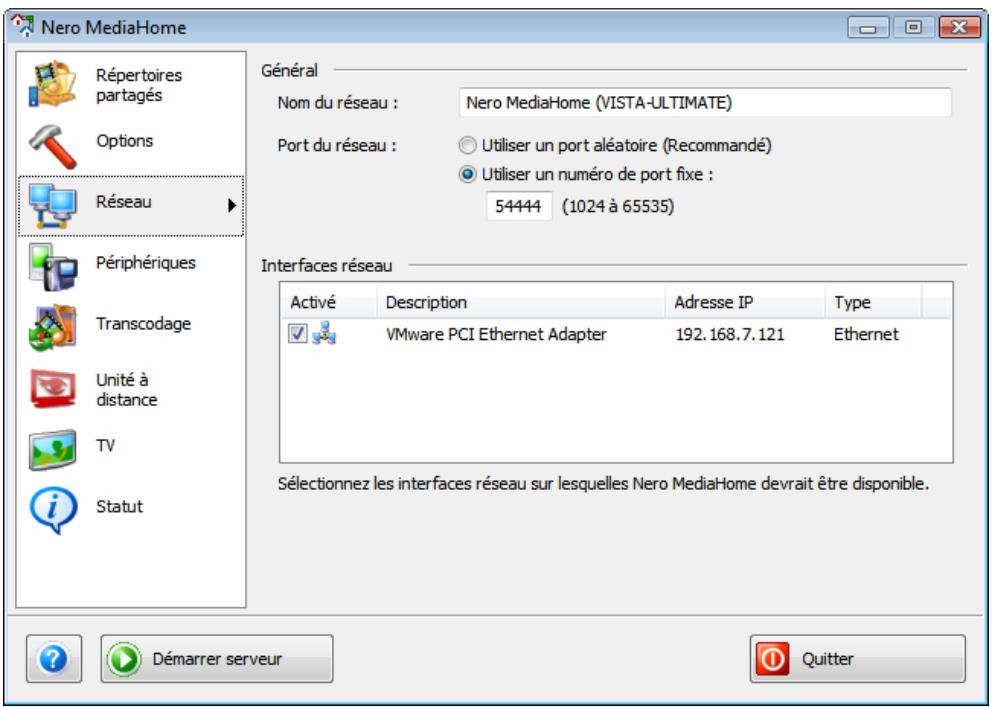Open the Répertoires partagés folder icon

(53, 83)
